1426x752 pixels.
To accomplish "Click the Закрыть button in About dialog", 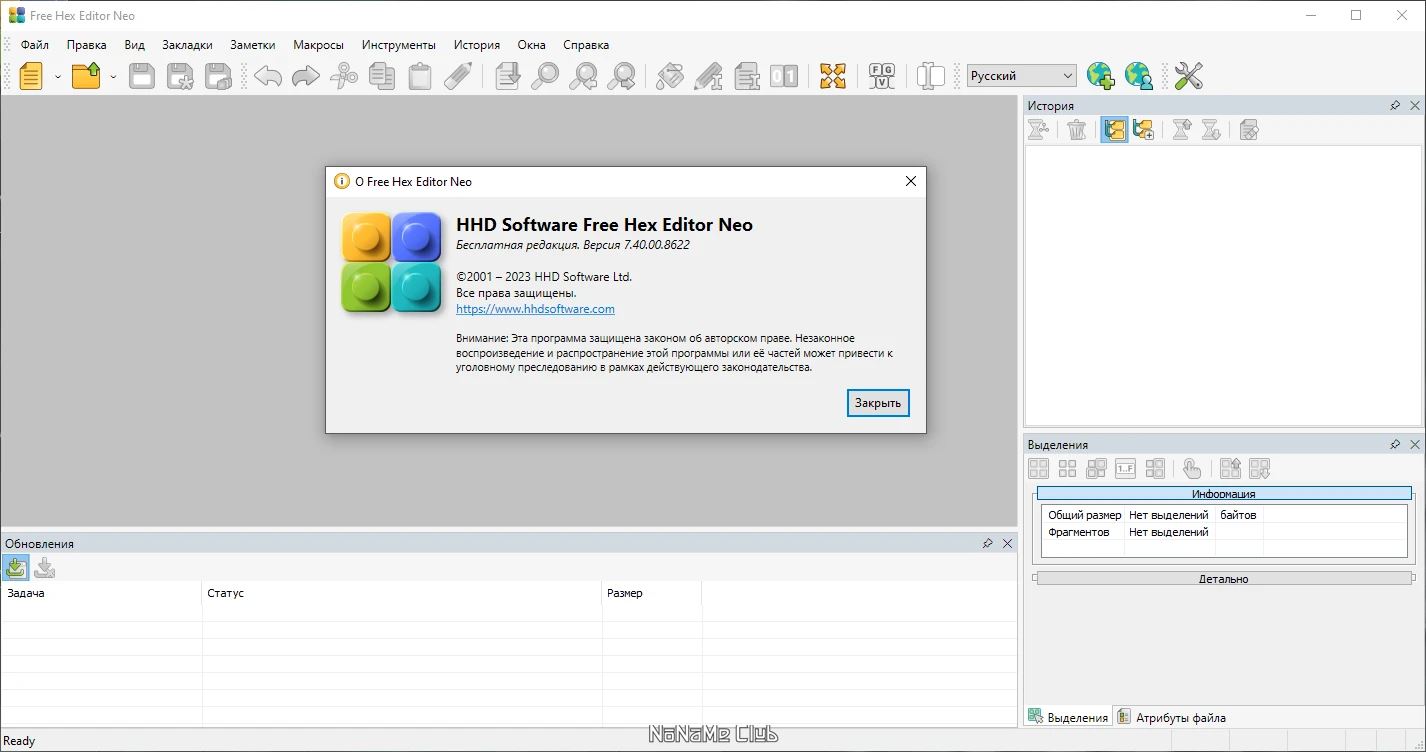I will tap(878, 403).
